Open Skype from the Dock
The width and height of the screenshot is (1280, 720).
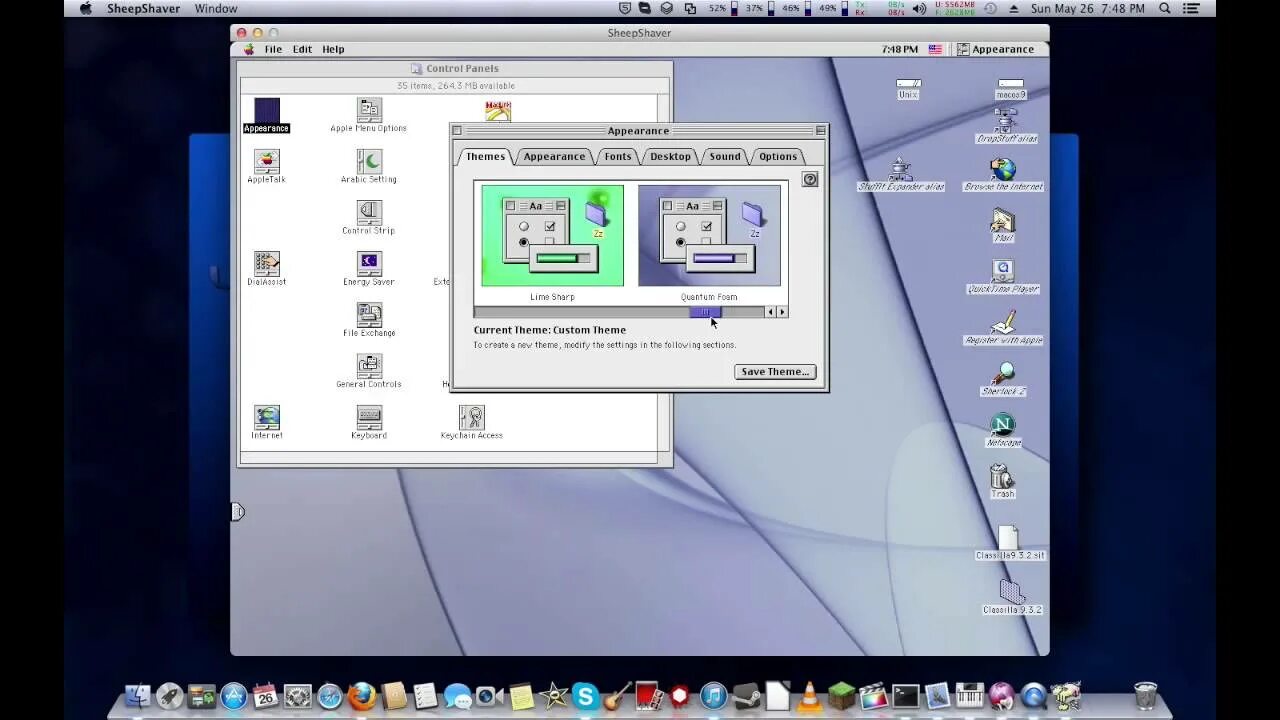[585, 696]
